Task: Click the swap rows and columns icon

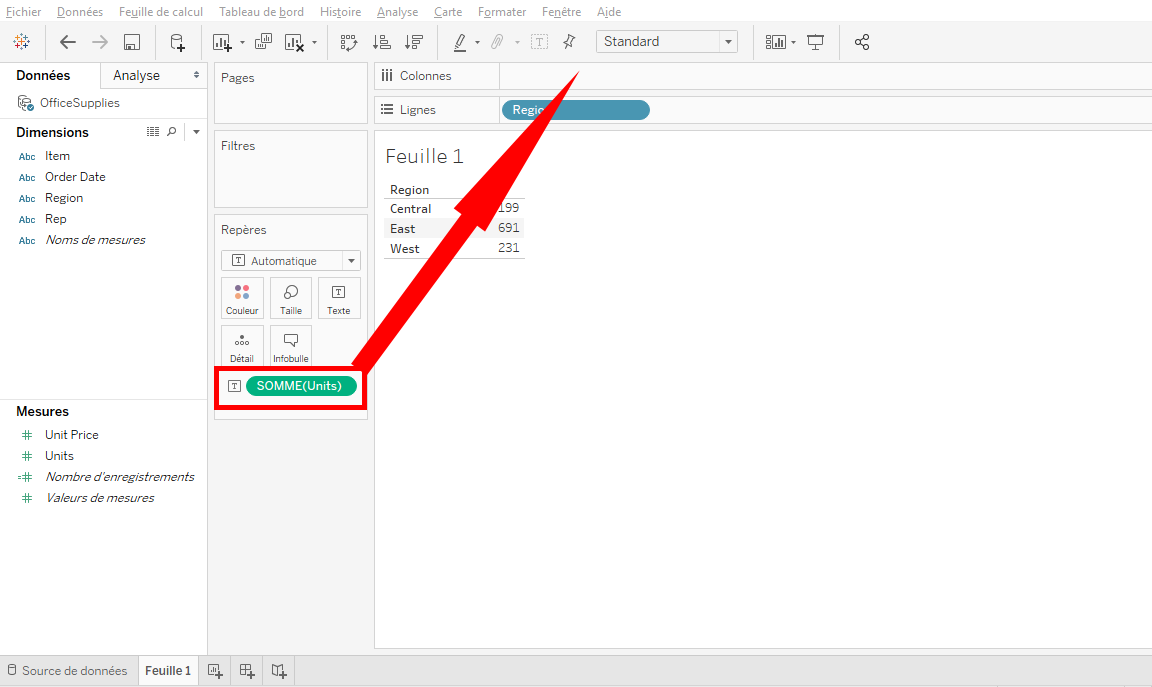Action: 348,41
